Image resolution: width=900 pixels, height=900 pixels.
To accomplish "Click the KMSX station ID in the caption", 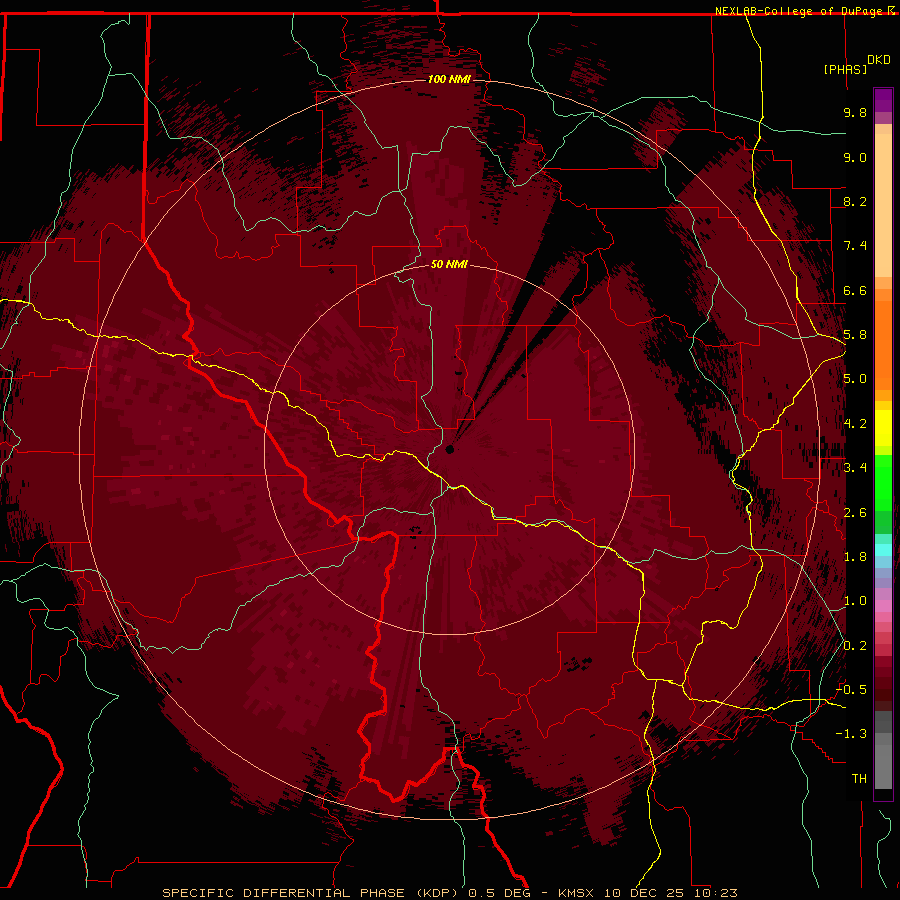I will click(x=576, y=893).
